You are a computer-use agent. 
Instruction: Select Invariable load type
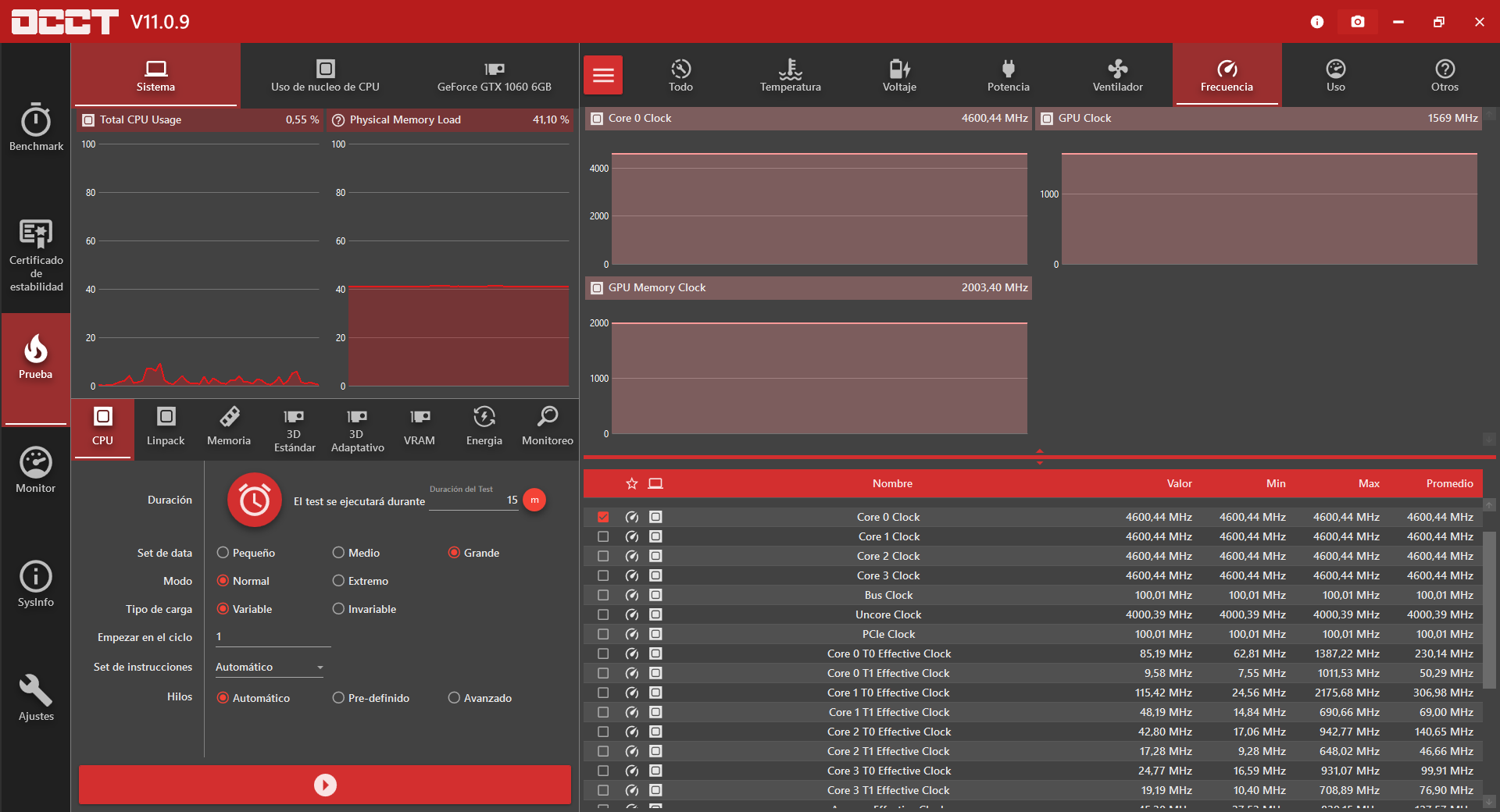point(364,609)
